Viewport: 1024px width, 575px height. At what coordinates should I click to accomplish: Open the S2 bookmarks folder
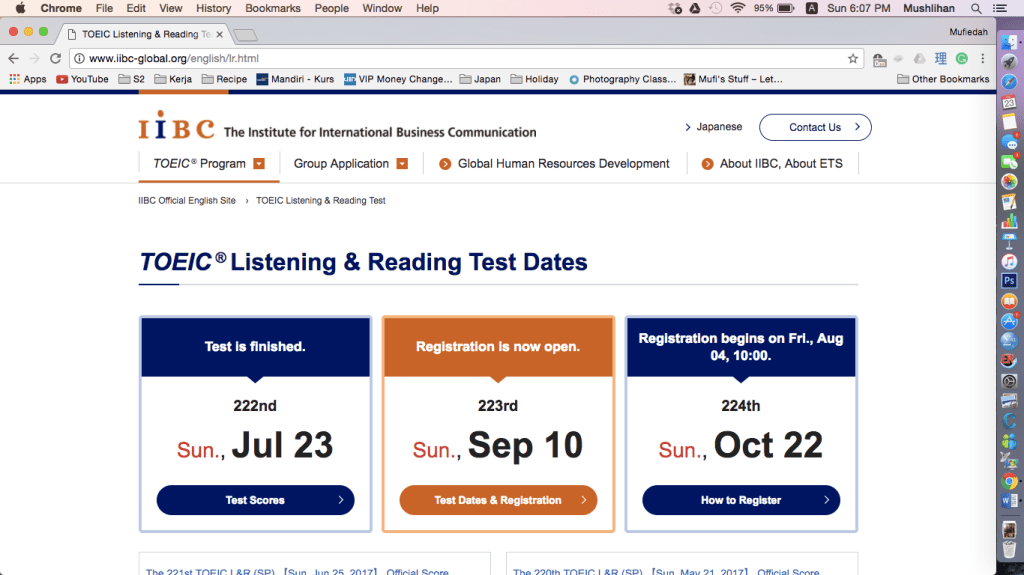click(131, 79)
